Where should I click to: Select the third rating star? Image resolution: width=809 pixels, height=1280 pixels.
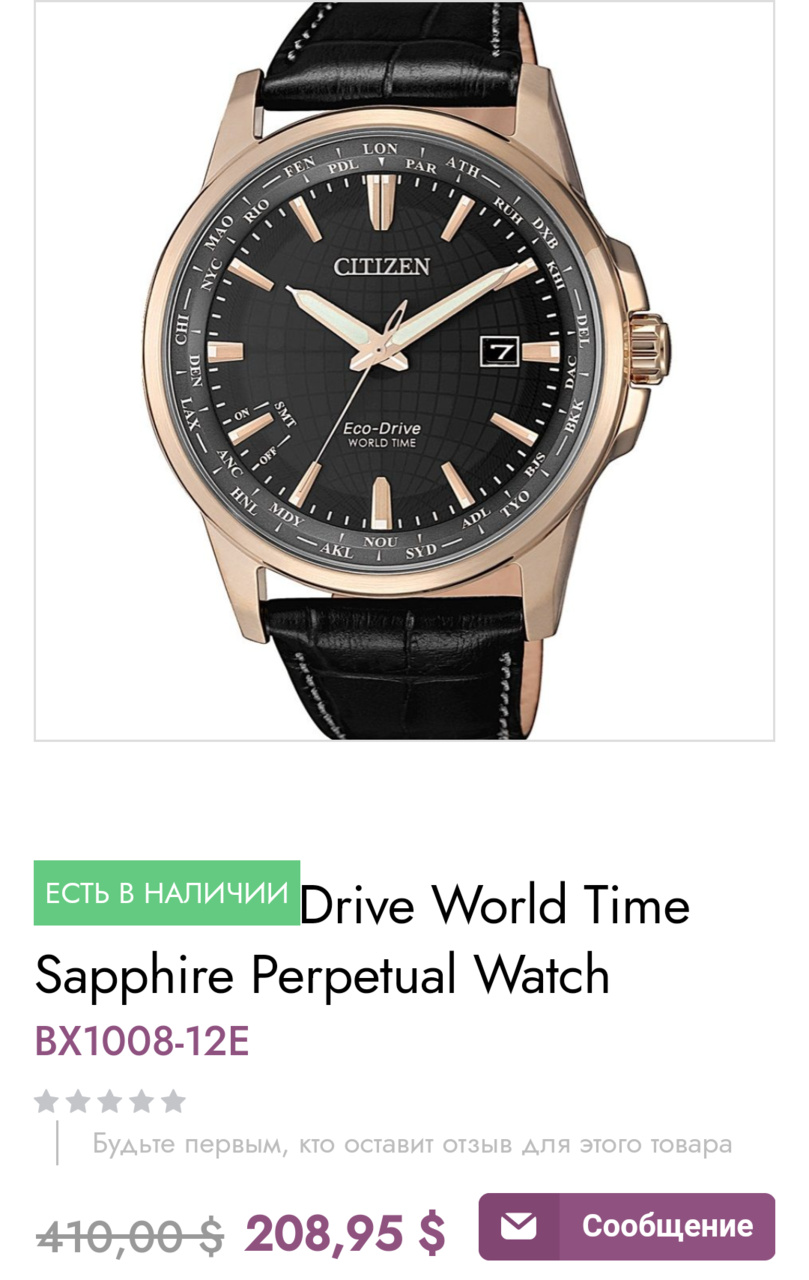[110, 1101]
